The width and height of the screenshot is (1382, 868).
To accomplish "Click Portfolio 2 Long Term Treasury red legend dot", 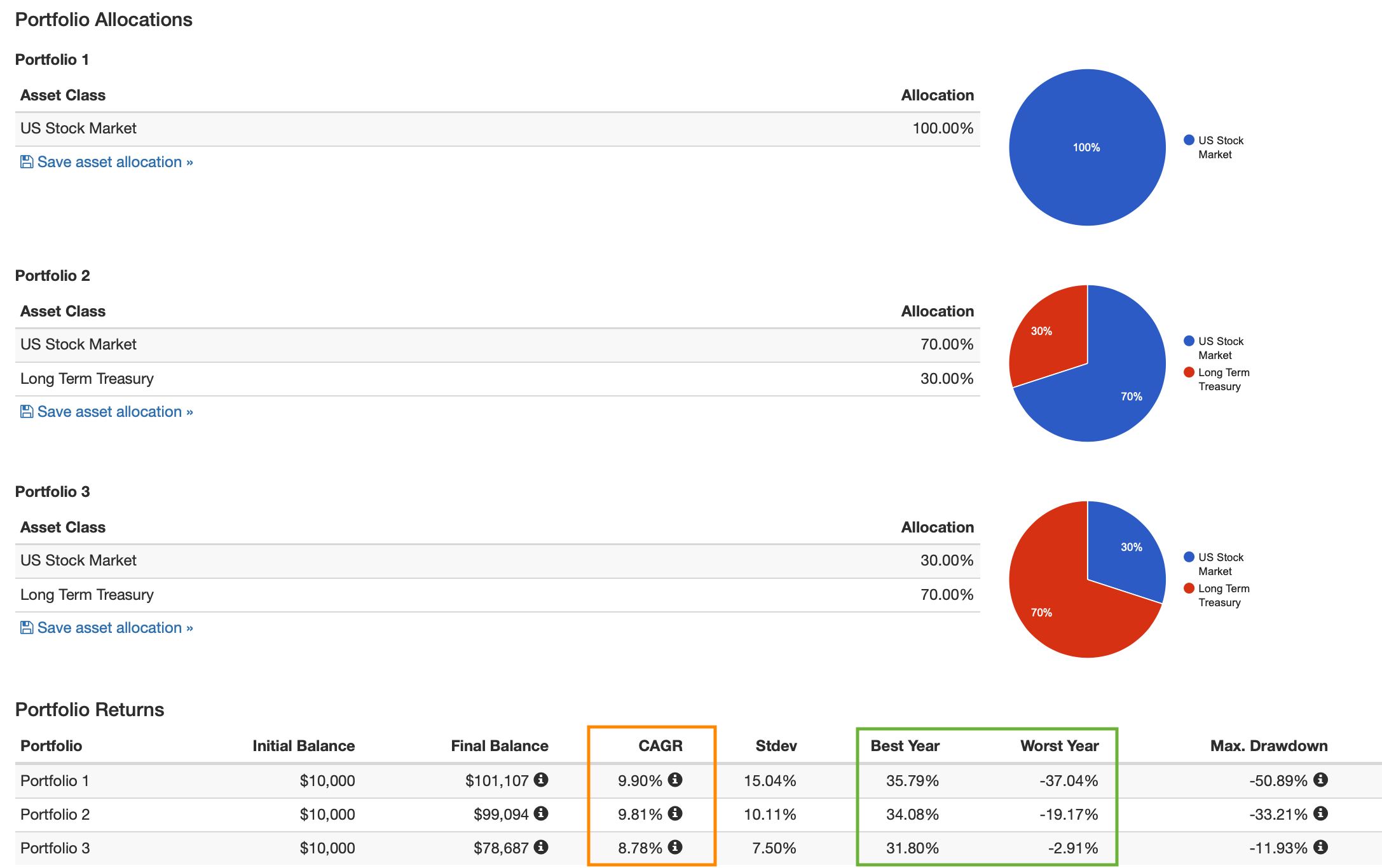I will coord(1189,372).
